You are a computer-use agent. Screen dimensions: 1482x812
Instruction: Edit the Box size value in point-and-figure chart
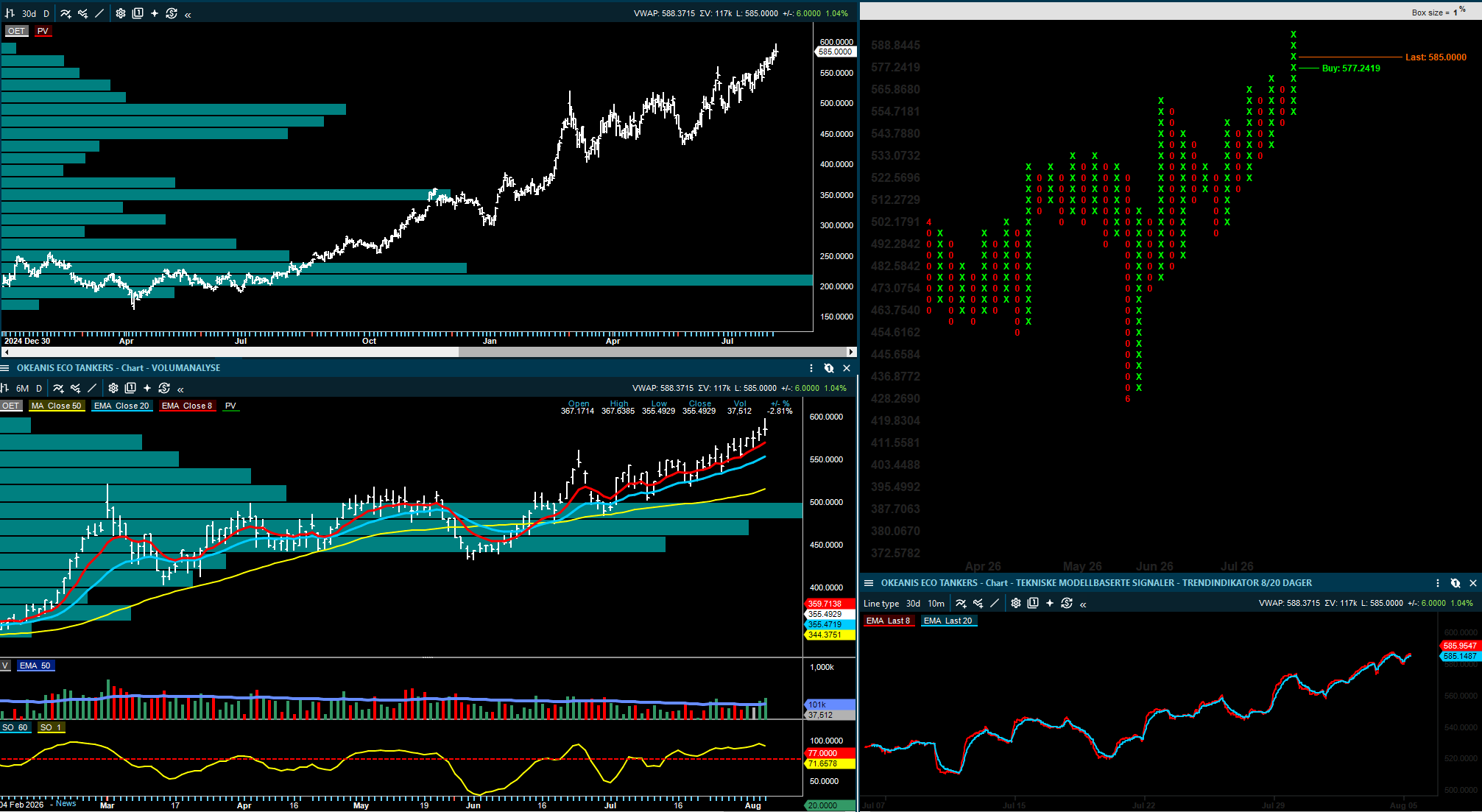click(x=1455, y=13)
